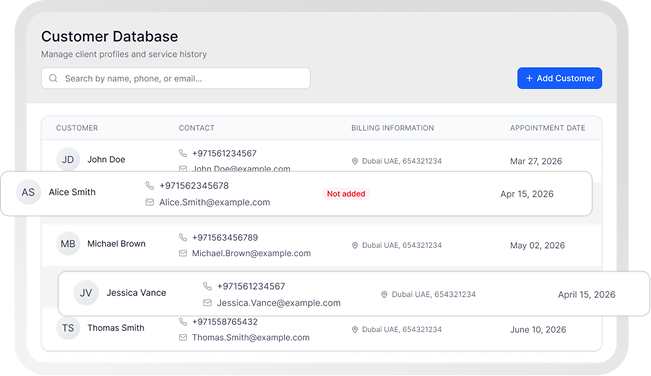Click Thomas Smith's billing address text
The height and width of the screenshot is (376, 651).
[x=402, y=330]
